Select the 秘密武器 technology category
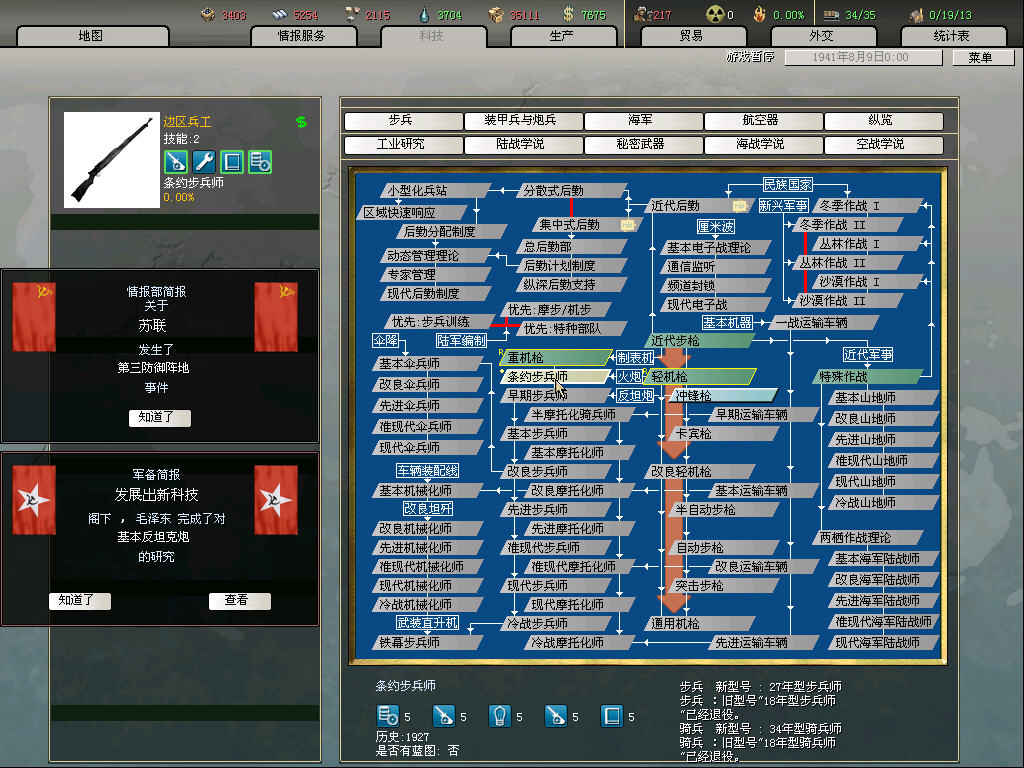This screenshot has height=768, width=1024. tap(643, 144)
